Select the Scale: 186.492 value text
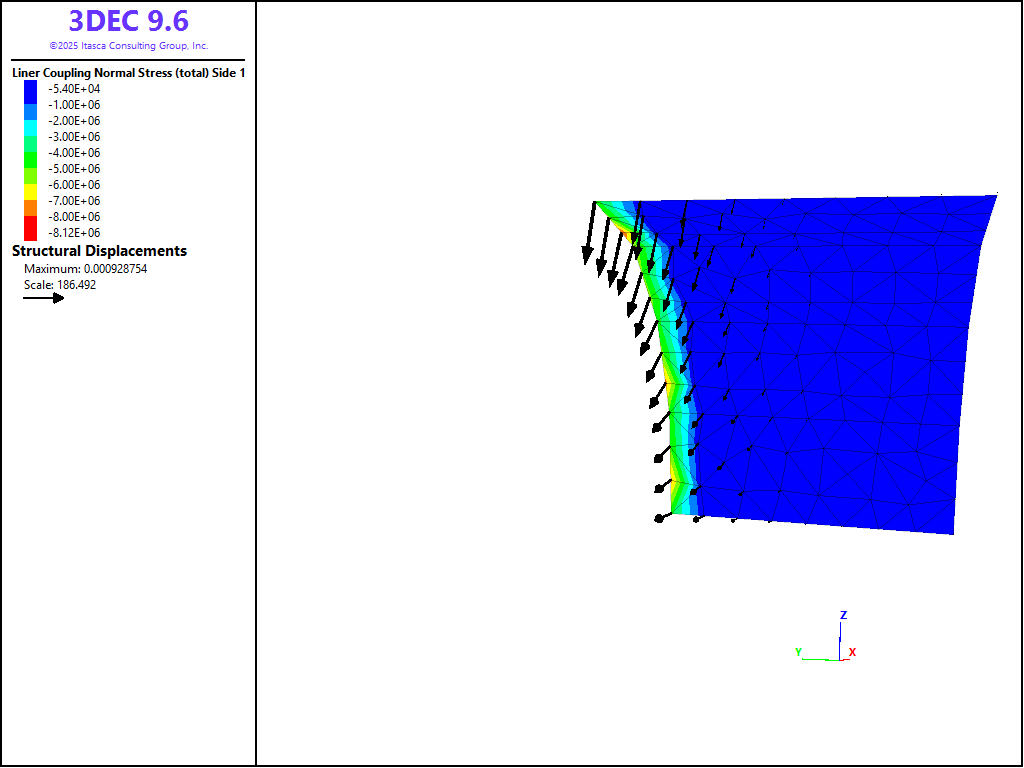 (60, 285)
